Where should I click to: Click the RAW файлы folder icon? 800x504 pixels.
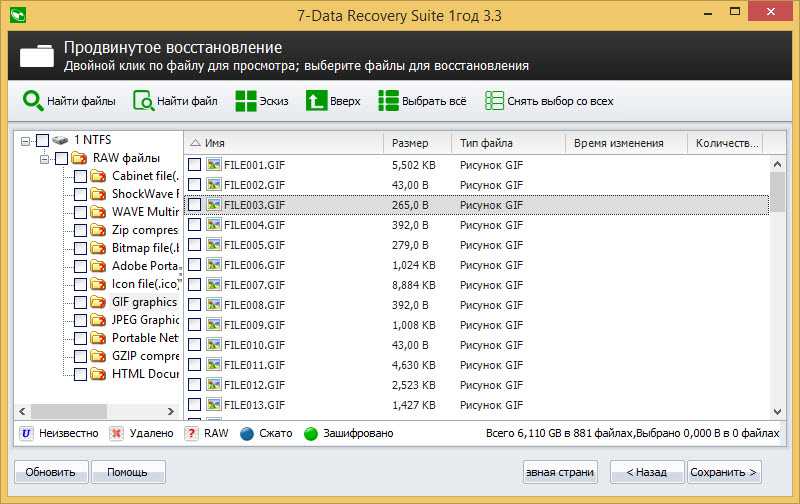click(x=79, y=158)
